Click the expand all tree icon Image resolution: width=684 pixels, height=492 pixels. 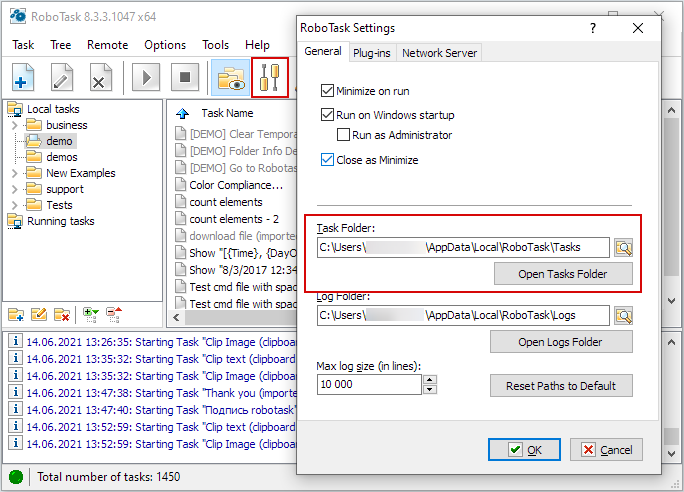click(91, 314)
